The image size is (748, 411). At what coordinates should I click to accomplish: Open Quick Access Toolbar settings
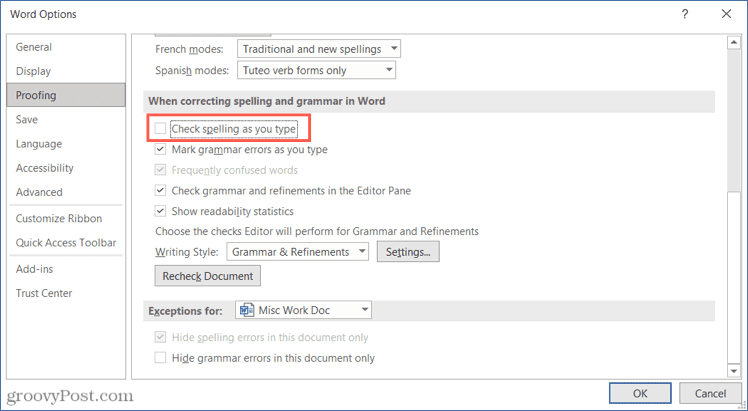click(x=66, y=243)
